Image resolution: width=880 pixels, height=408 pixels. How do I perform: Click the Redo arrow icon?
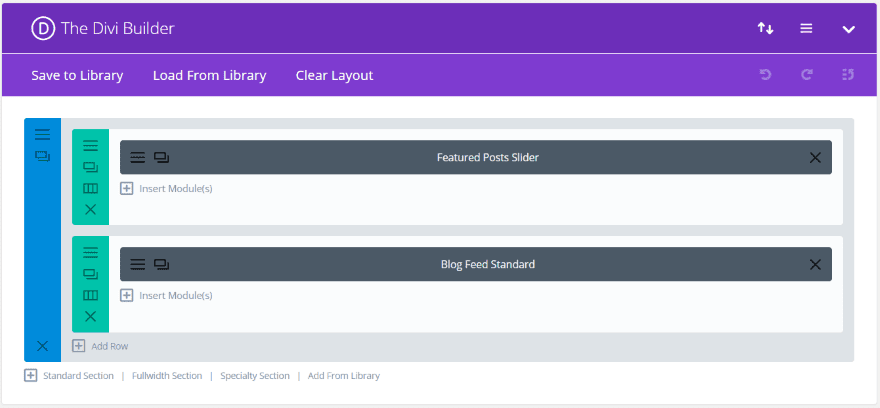(x=806, y=75)
